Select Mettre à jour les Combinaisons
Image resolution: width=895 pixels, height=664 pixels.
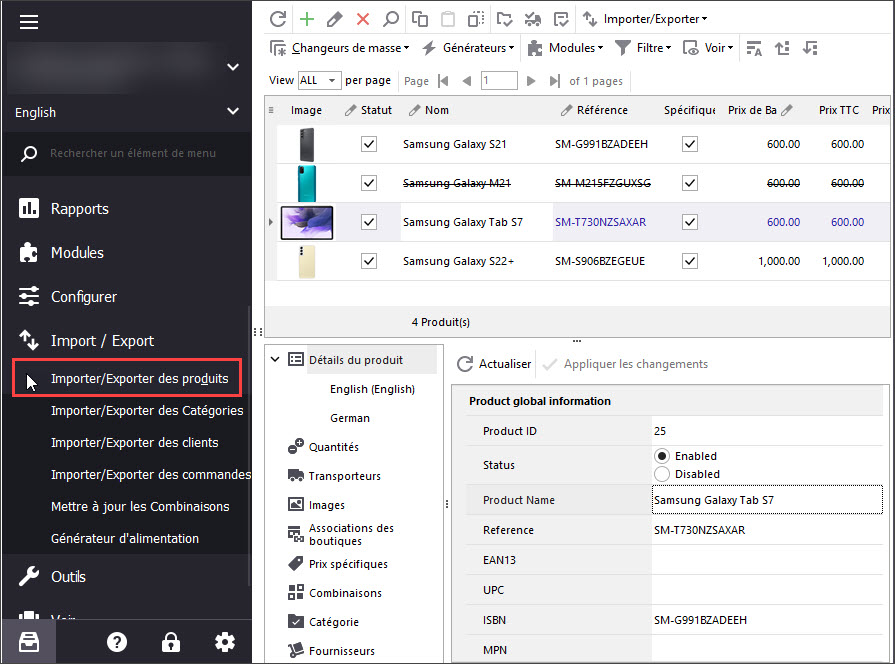pos(140,506)
